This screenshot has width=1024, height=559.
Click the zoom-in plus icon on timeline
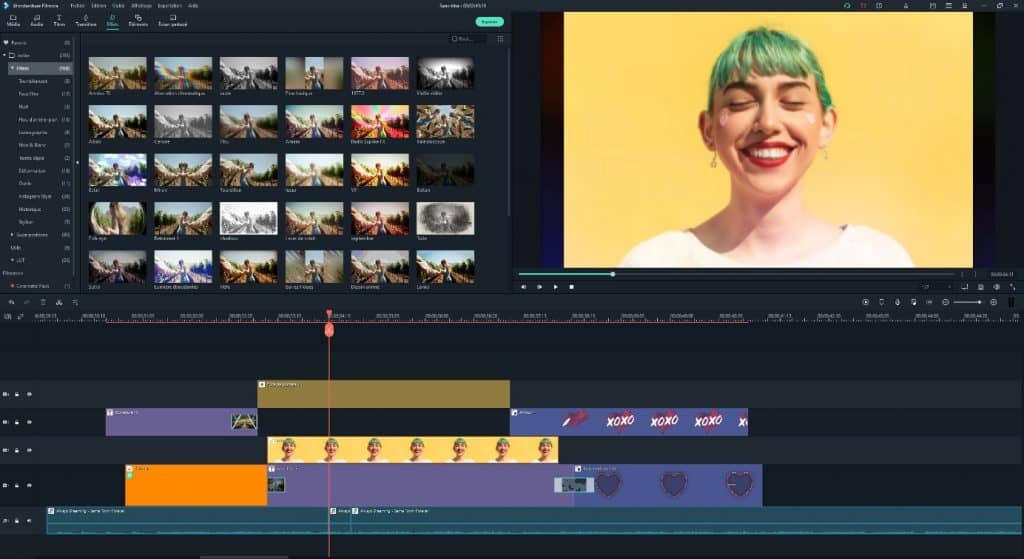993,302
